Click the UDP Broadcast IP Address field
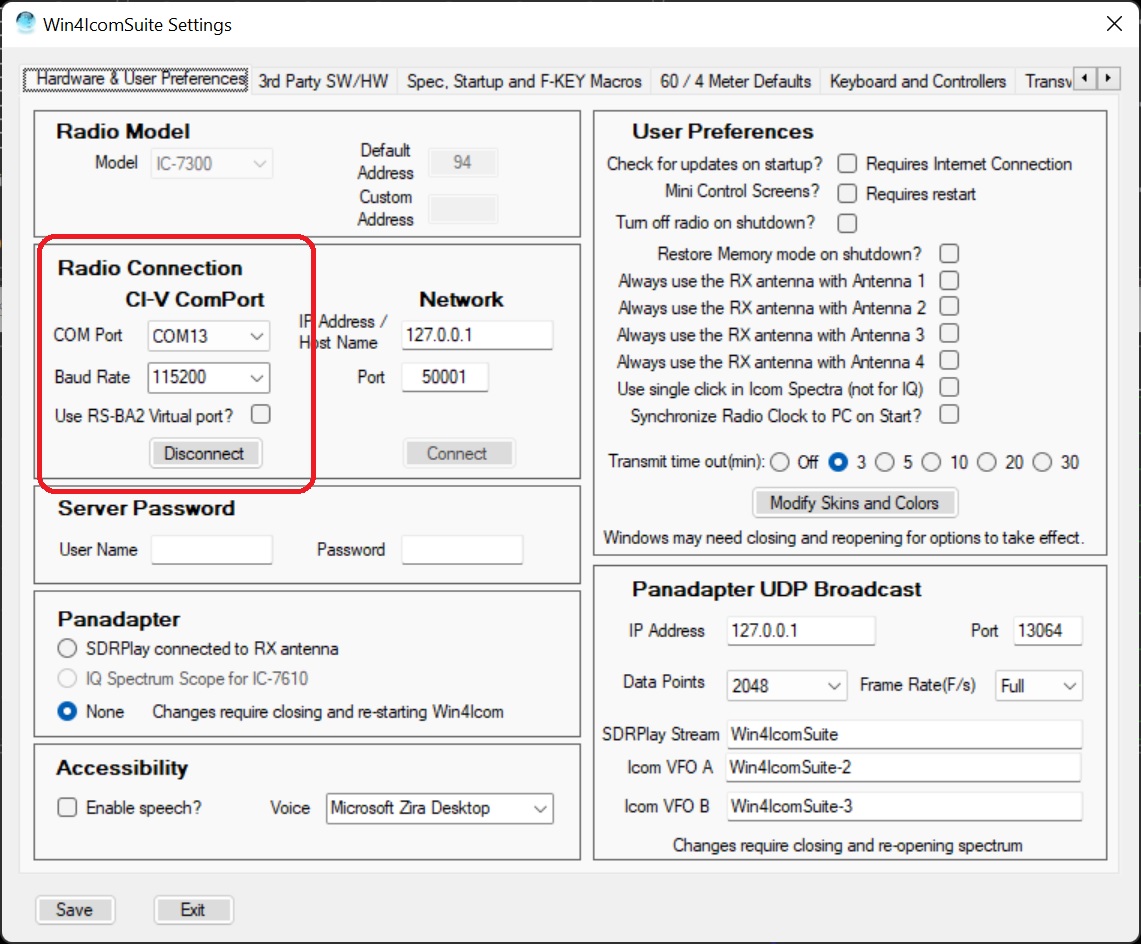 [x=800, y=630]
